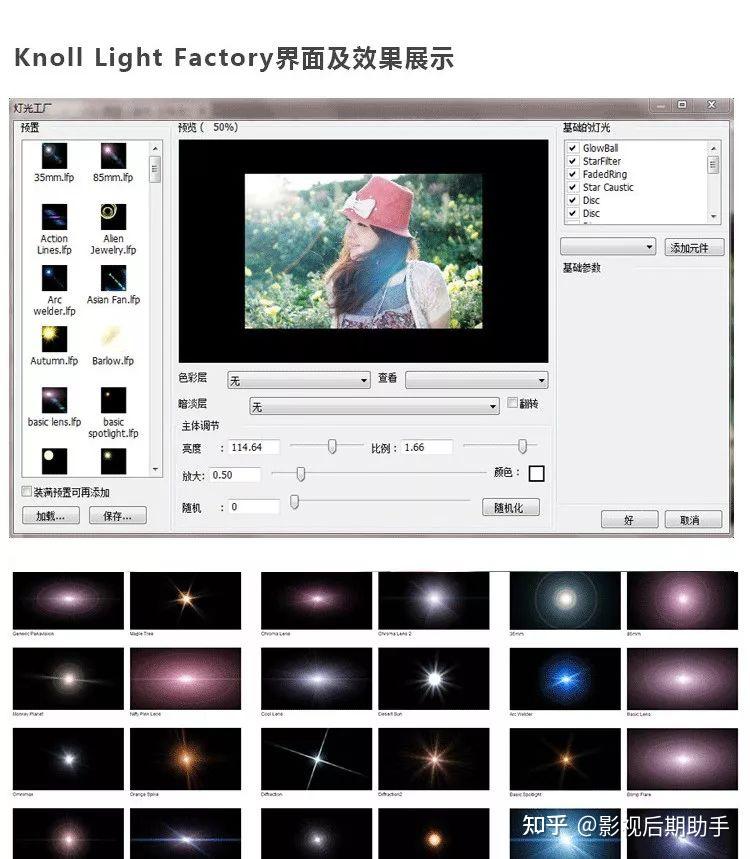Click the 添加元件 button
This screenshot has width=750, height=859.
(x=694, y=247)
